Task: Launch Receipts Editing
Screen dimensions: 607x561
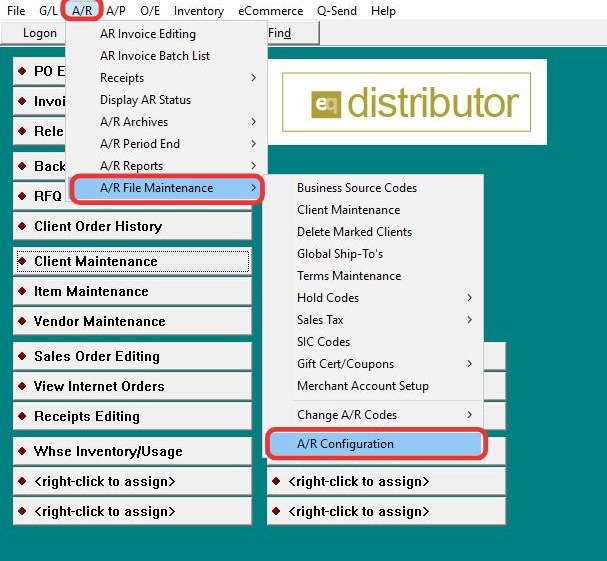Action: 132,416
